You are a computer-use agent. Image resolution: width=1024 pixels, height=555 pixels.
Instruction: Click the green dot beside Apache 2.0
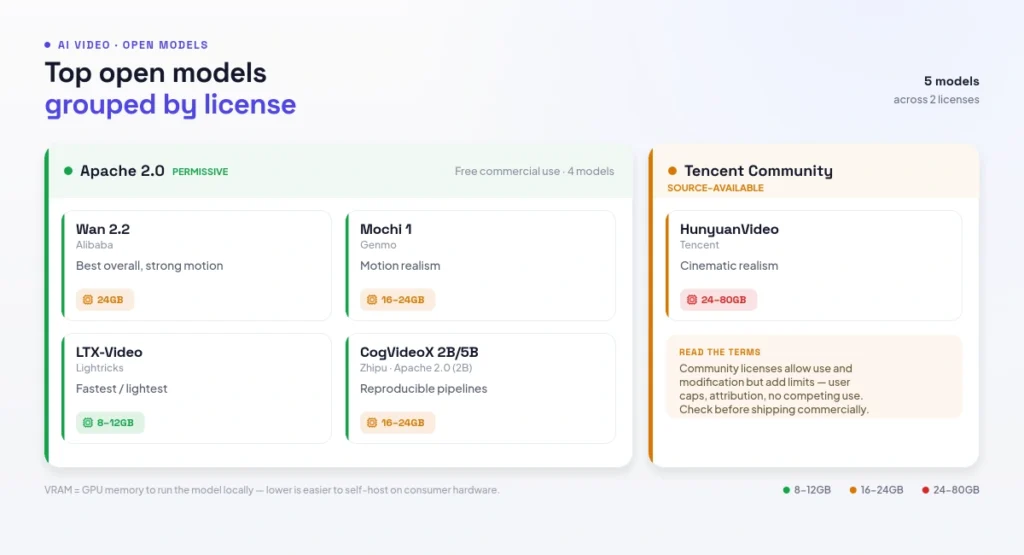tap(68, 171)
